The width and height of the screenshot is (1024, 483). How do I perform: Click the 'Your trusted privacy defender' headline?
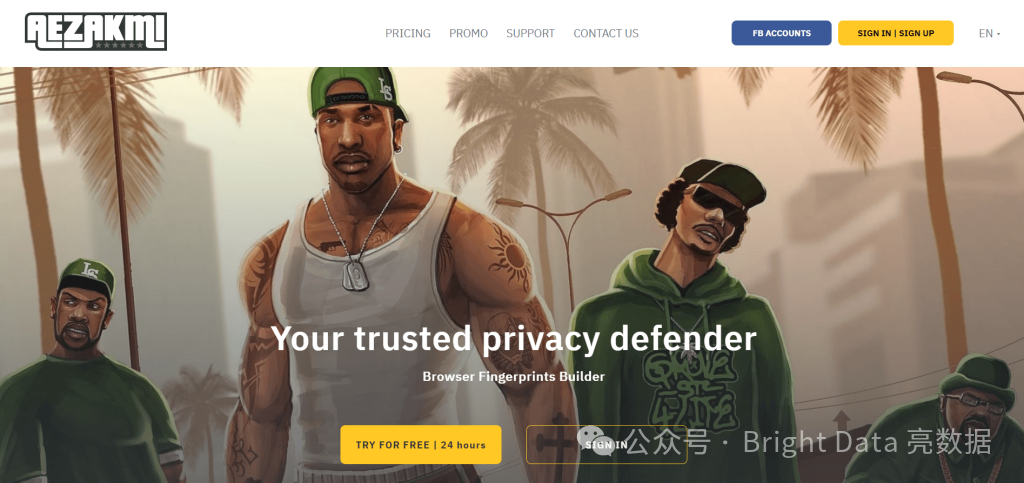[x=513, y=338]
